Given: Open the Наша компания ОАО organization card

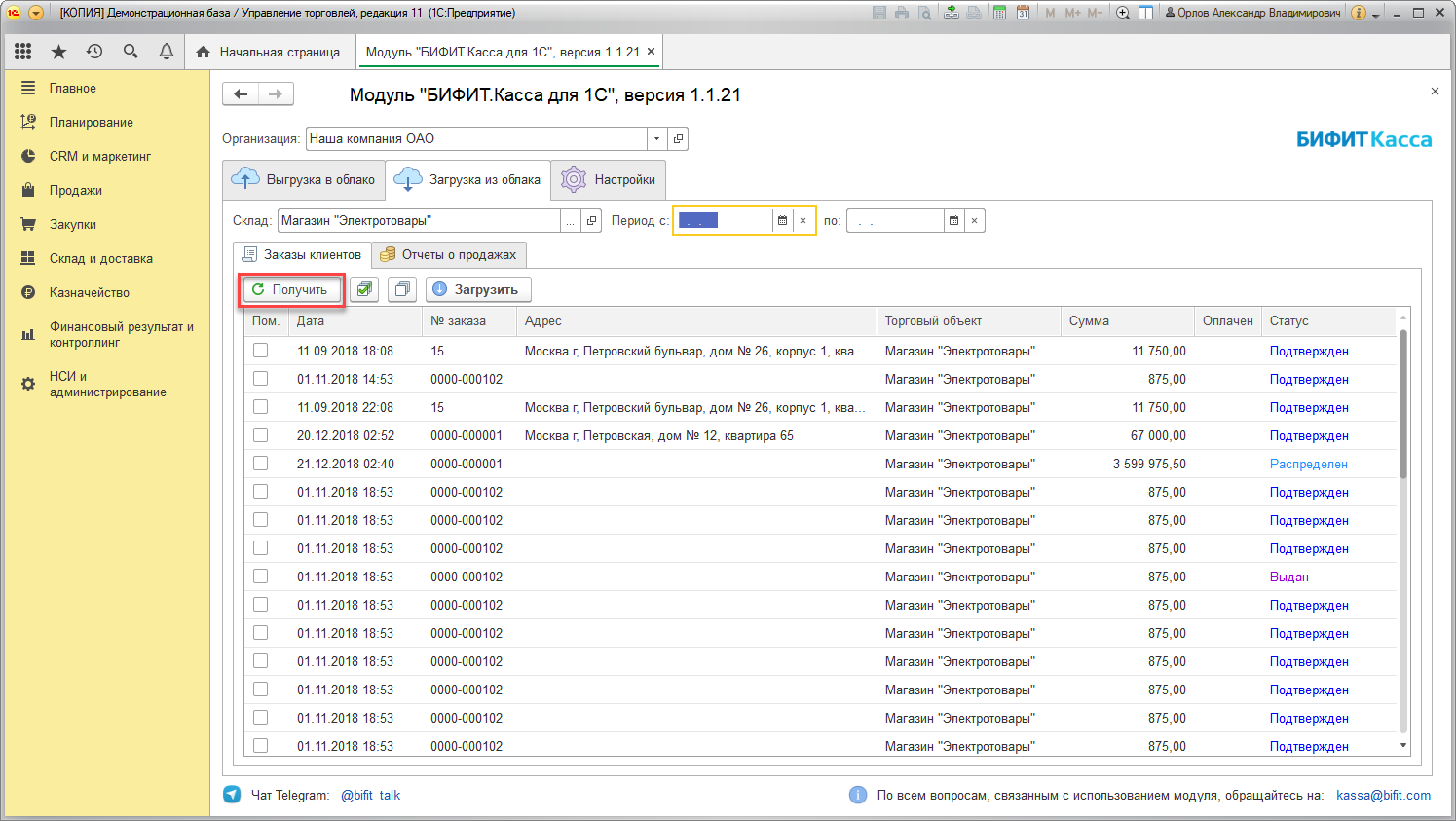Looking at the screenshot, I should (678, 139).
